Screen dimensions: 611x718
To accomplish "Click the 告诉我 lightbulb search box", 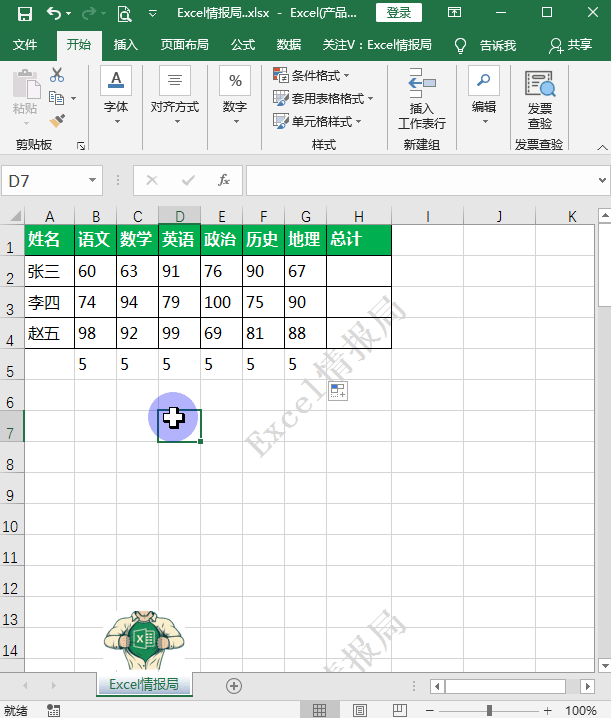I will (486, 45).
